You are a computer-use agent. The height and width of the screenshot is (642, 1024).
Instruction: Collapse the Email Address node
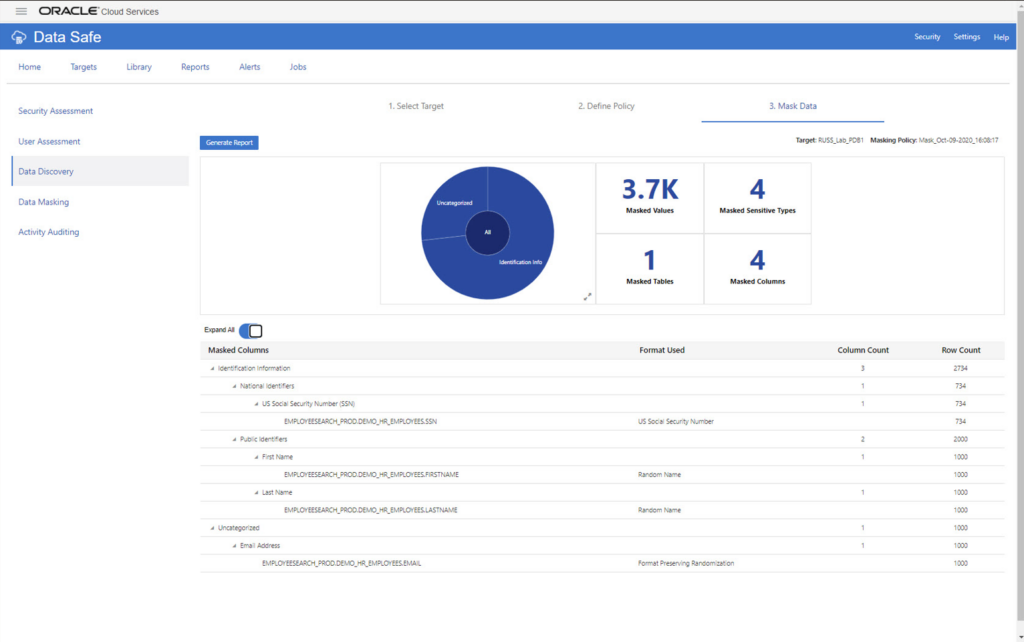[x=233, y=545]
